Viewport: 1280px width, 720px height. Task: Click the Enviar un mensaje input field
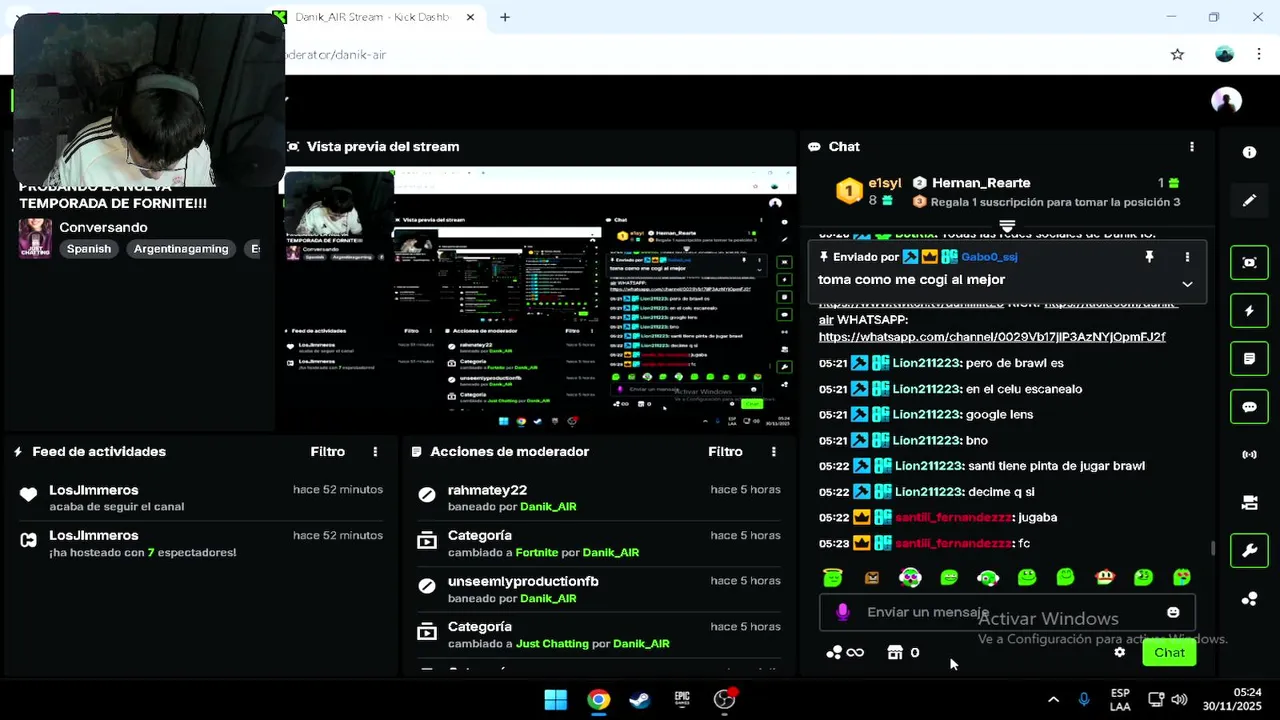coord(1007,612)
